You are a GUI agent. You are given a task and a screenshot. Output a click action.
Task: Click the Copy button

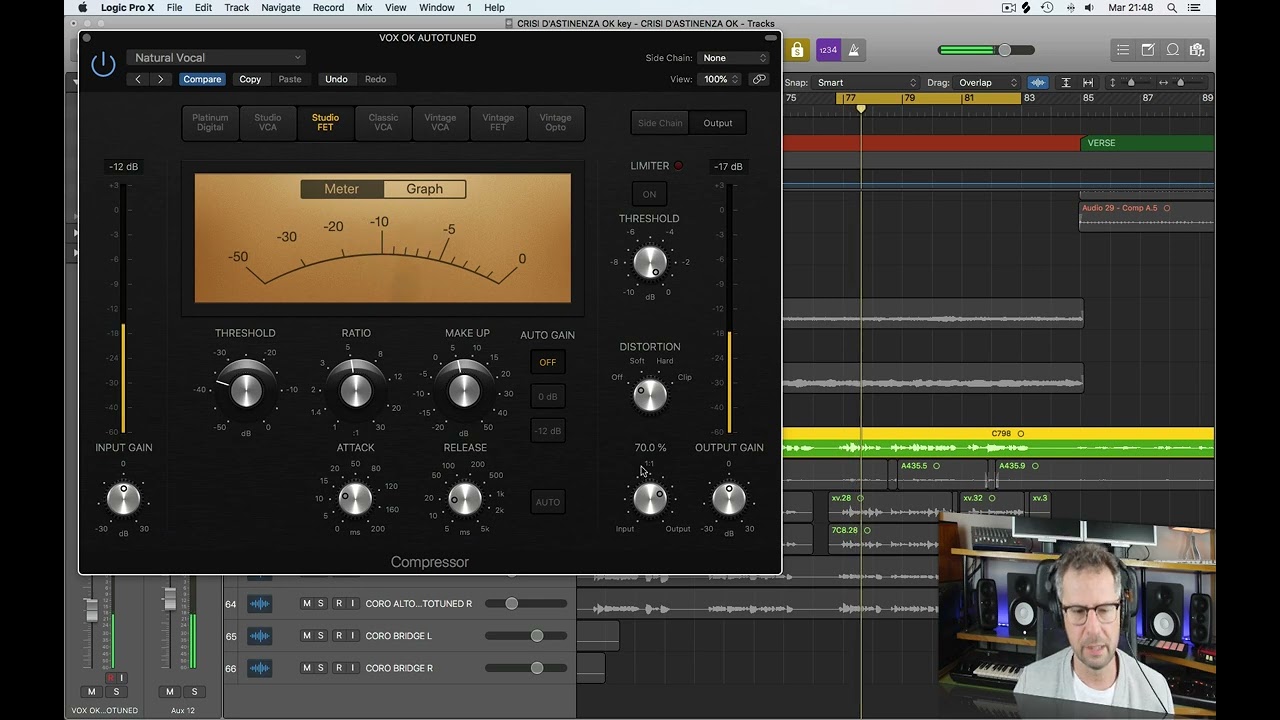[x=250, y=79]
